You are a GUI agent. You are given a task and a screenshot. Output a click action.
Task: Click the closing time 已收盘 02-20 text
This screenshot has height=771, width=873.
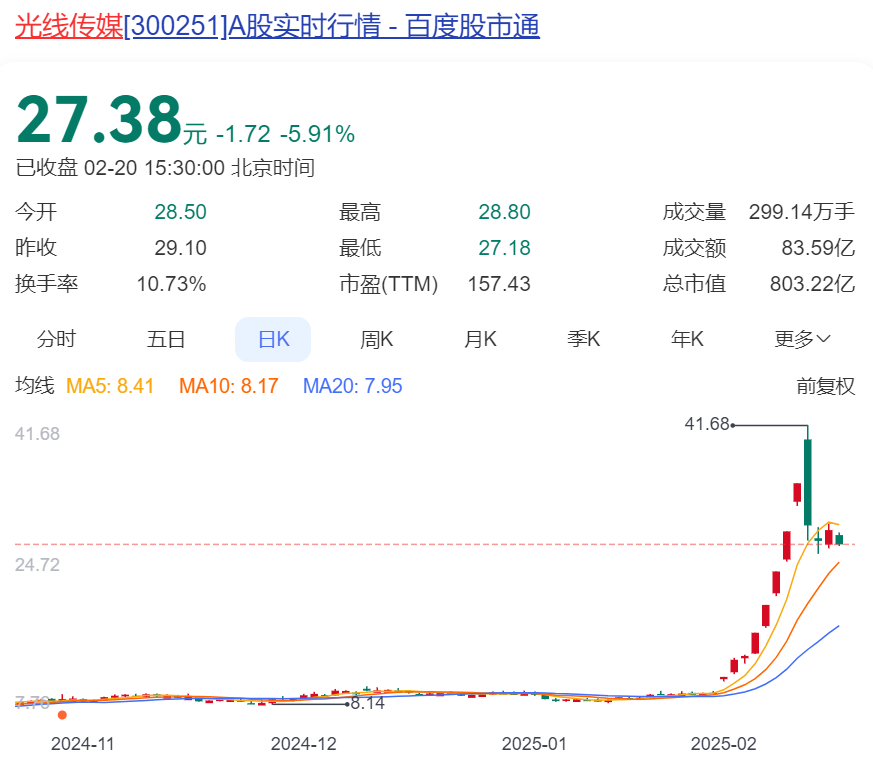click(165, 168)
